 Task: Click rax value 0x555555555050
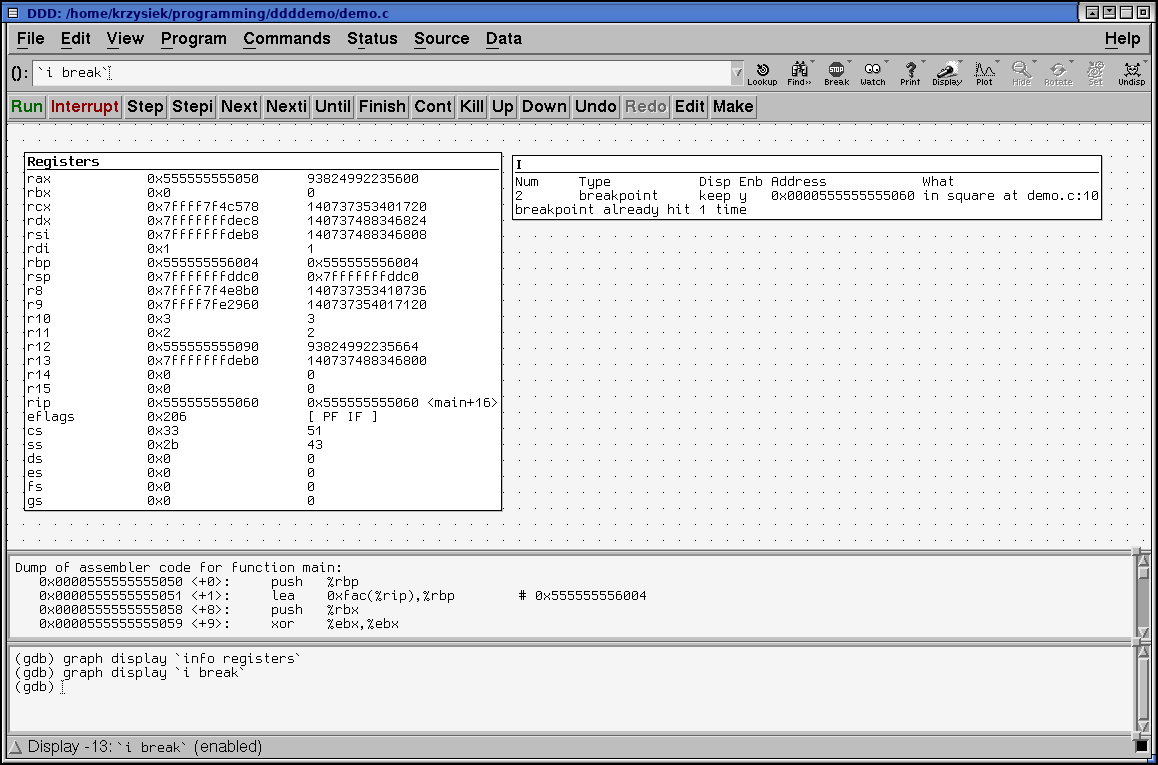(x=203, y=179)
